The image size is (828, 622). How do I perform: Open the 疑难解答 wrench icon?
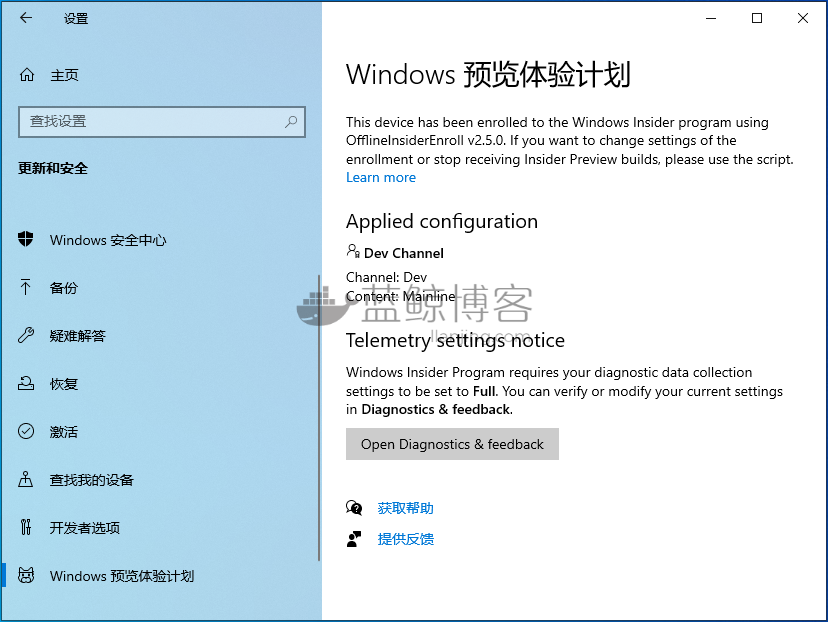click(x=26, y=335)
